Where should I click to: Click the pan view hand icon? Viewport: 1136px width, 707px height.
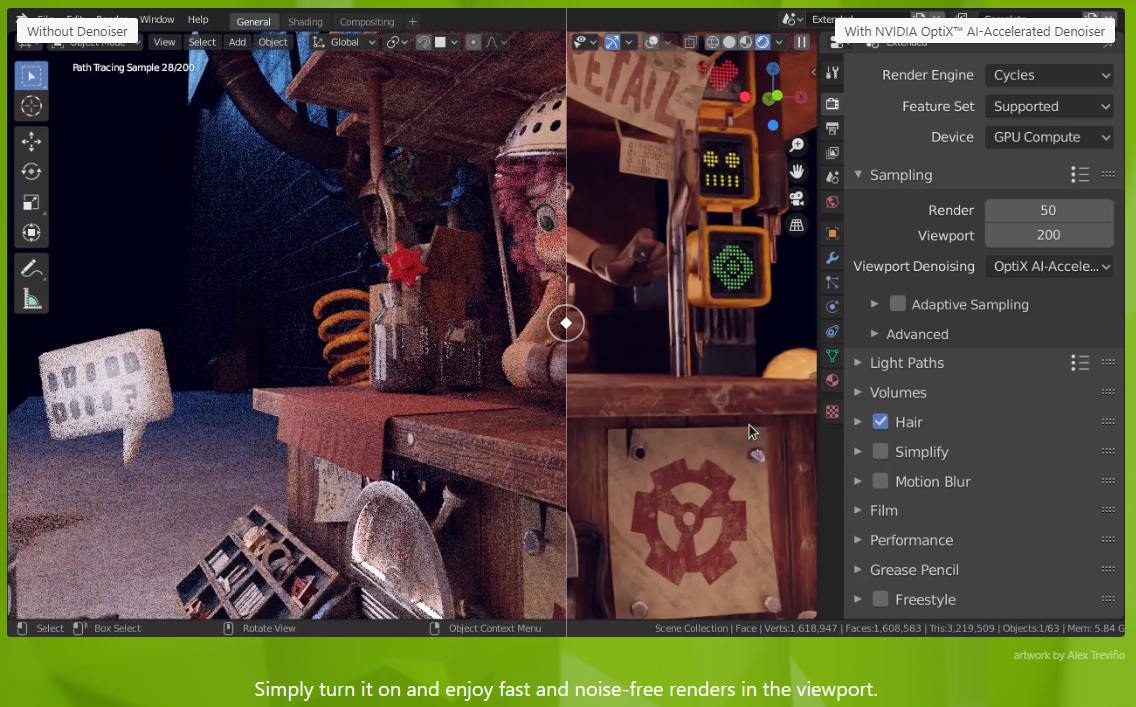(797, 172)
